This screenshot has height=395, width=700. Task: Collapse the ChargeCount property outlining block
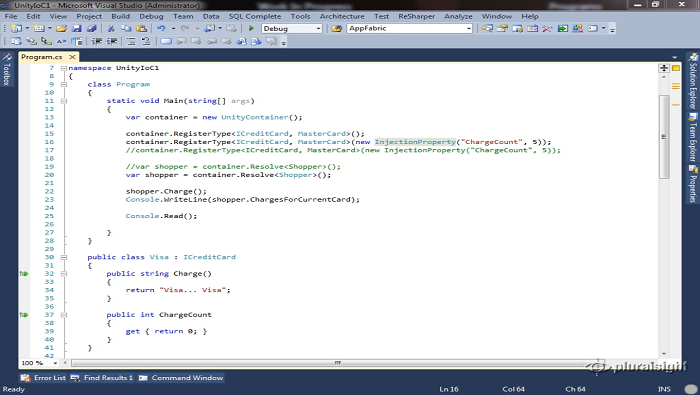tap(64, 315)
